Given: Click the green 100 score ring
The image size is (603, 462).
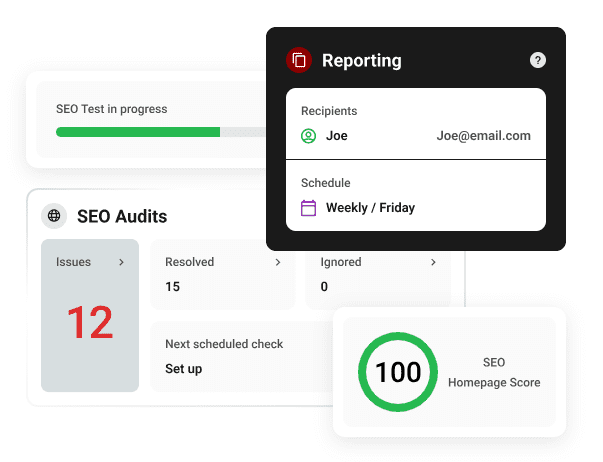Looking at the screenshot, I should [x=398, y=372].
